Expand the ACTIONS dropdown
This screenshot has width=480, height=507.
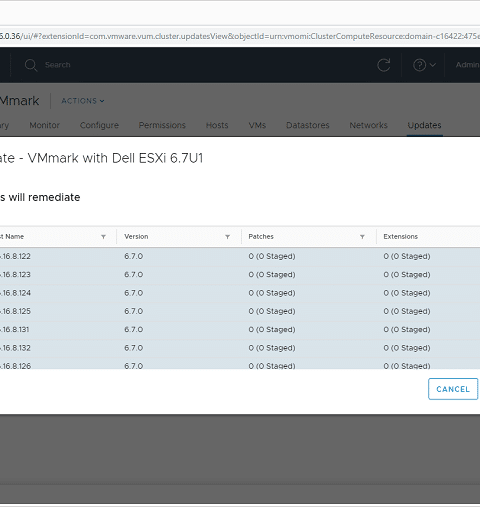pyautogui.click(x=83, y=101)
